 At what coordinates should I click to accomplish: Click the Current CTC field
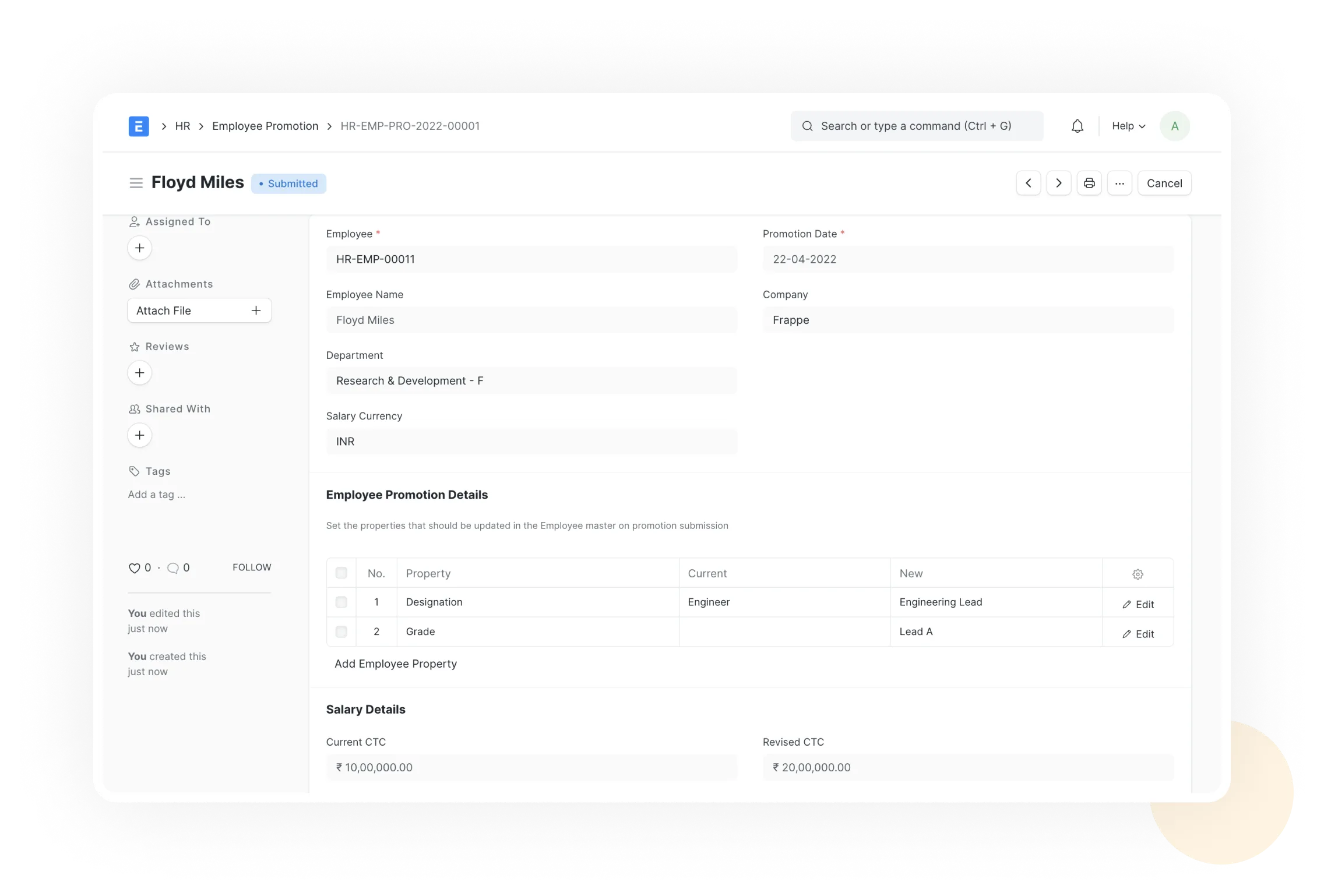click(x=531, y=767)
